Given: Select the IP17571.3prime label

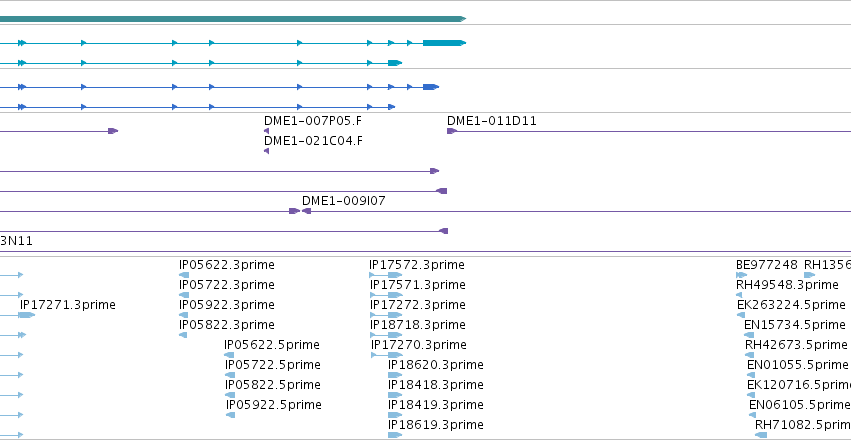Looking at the screenshot, I should point(418,285).
